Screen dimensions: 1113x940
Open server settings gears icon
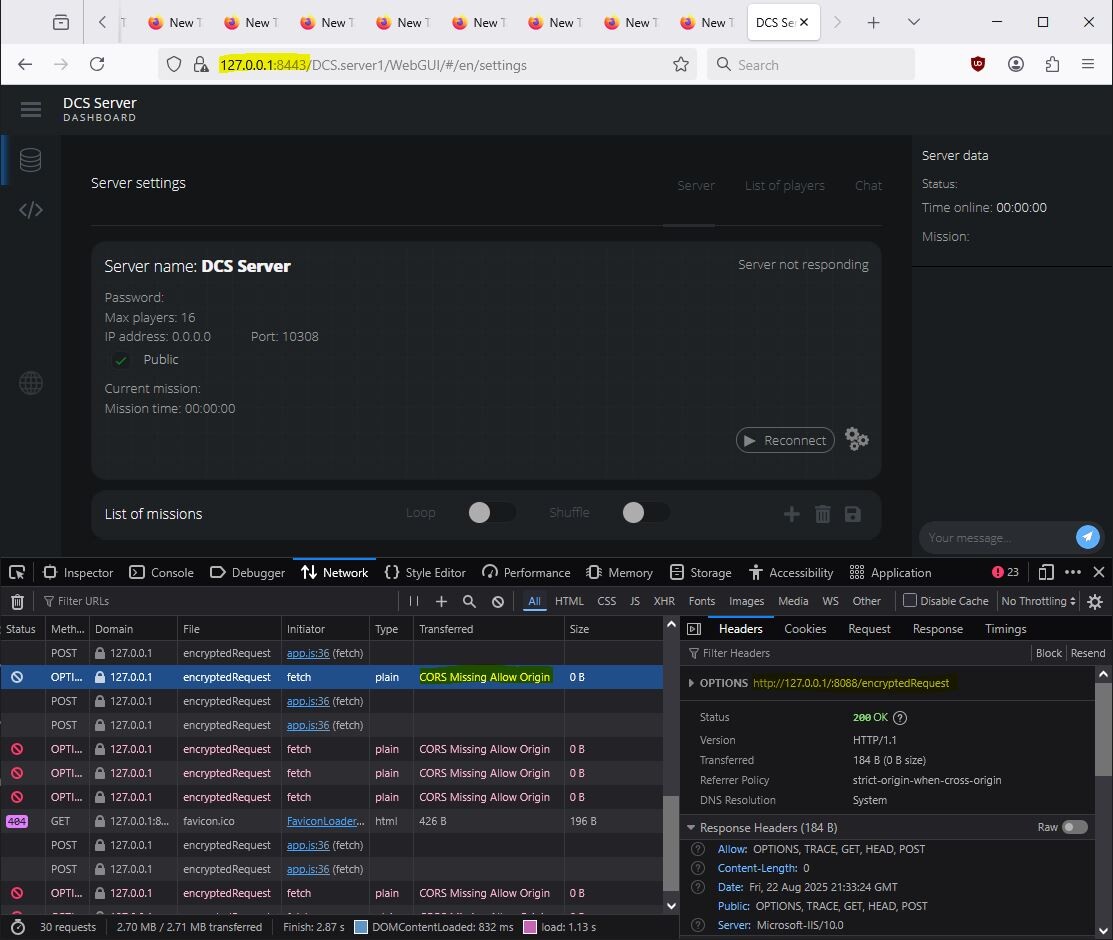(857, 439)
